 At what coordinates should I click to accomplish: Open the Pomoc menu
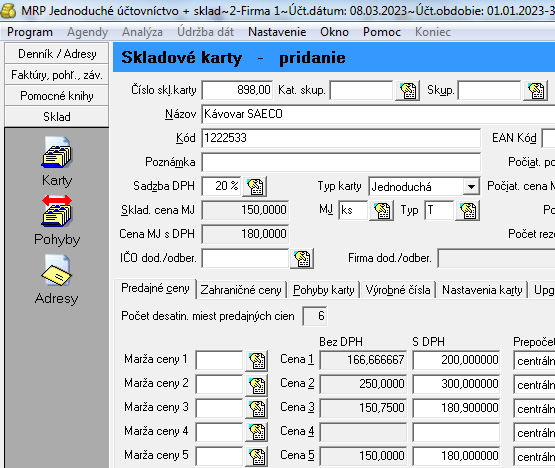382,32
